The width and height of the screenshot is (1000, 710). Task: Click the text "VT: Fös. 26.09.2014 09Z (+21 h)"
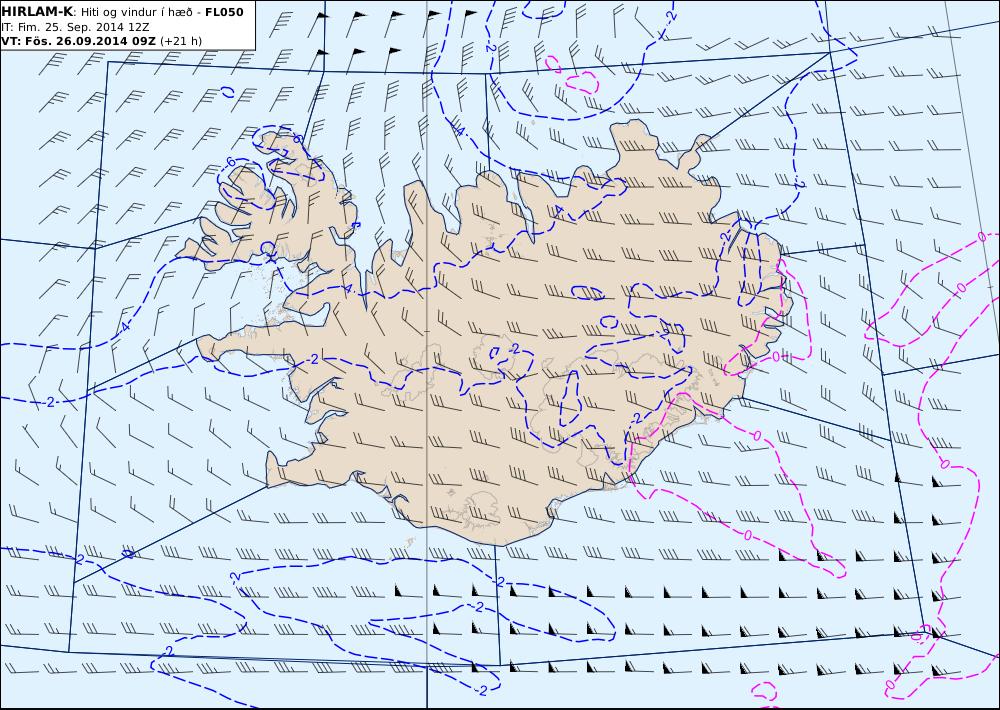101,41
